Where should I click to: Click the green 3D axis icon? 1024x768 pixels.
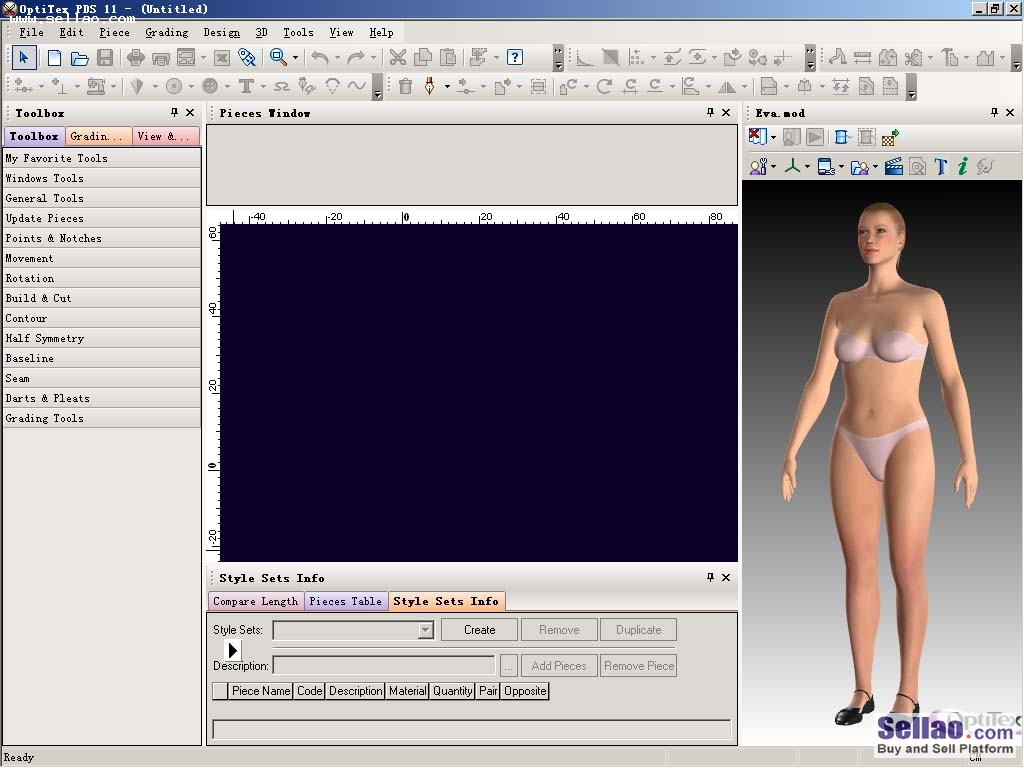coord(792,167)
